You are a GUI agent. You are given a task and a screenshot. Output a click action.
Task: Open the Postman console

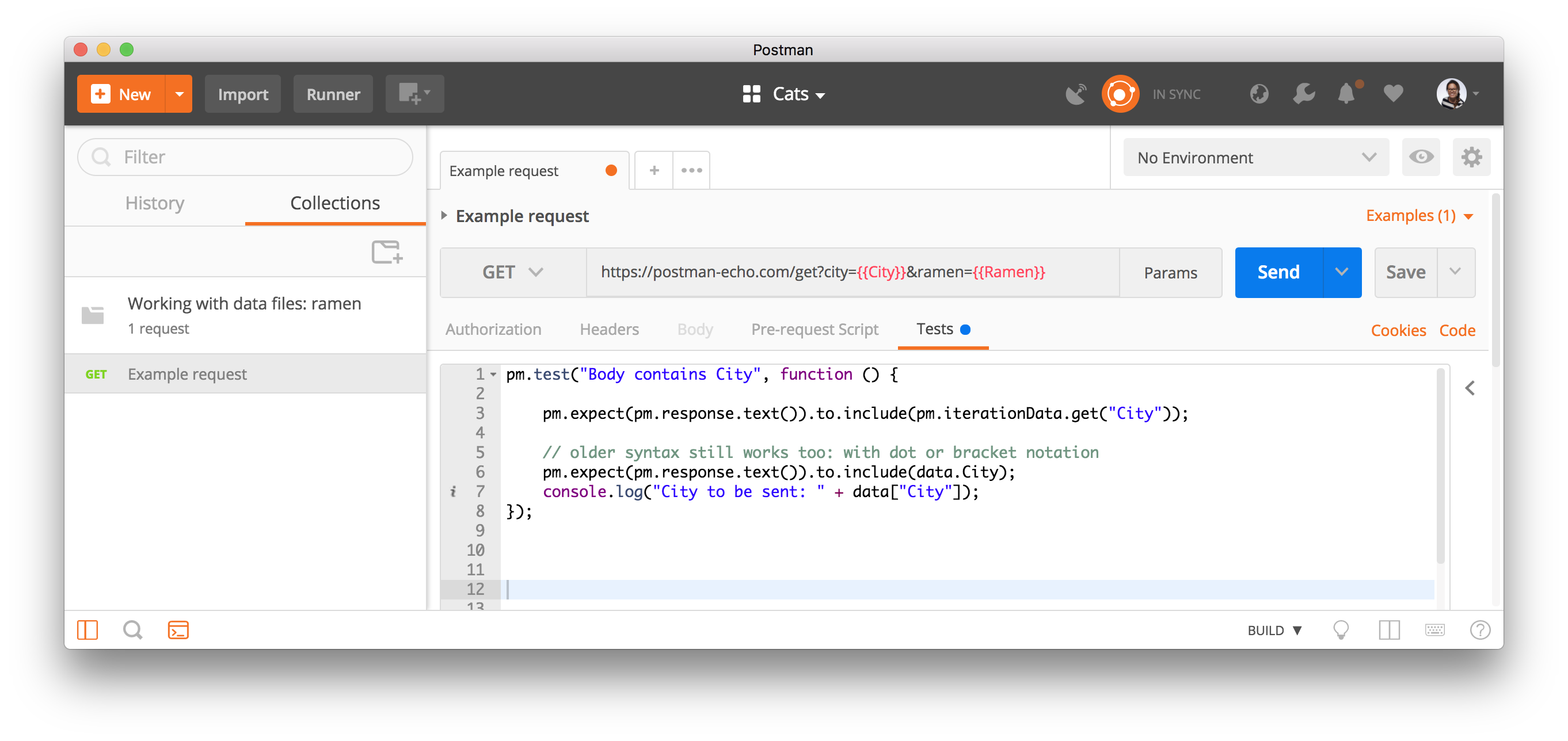click(x=178, y=631)
